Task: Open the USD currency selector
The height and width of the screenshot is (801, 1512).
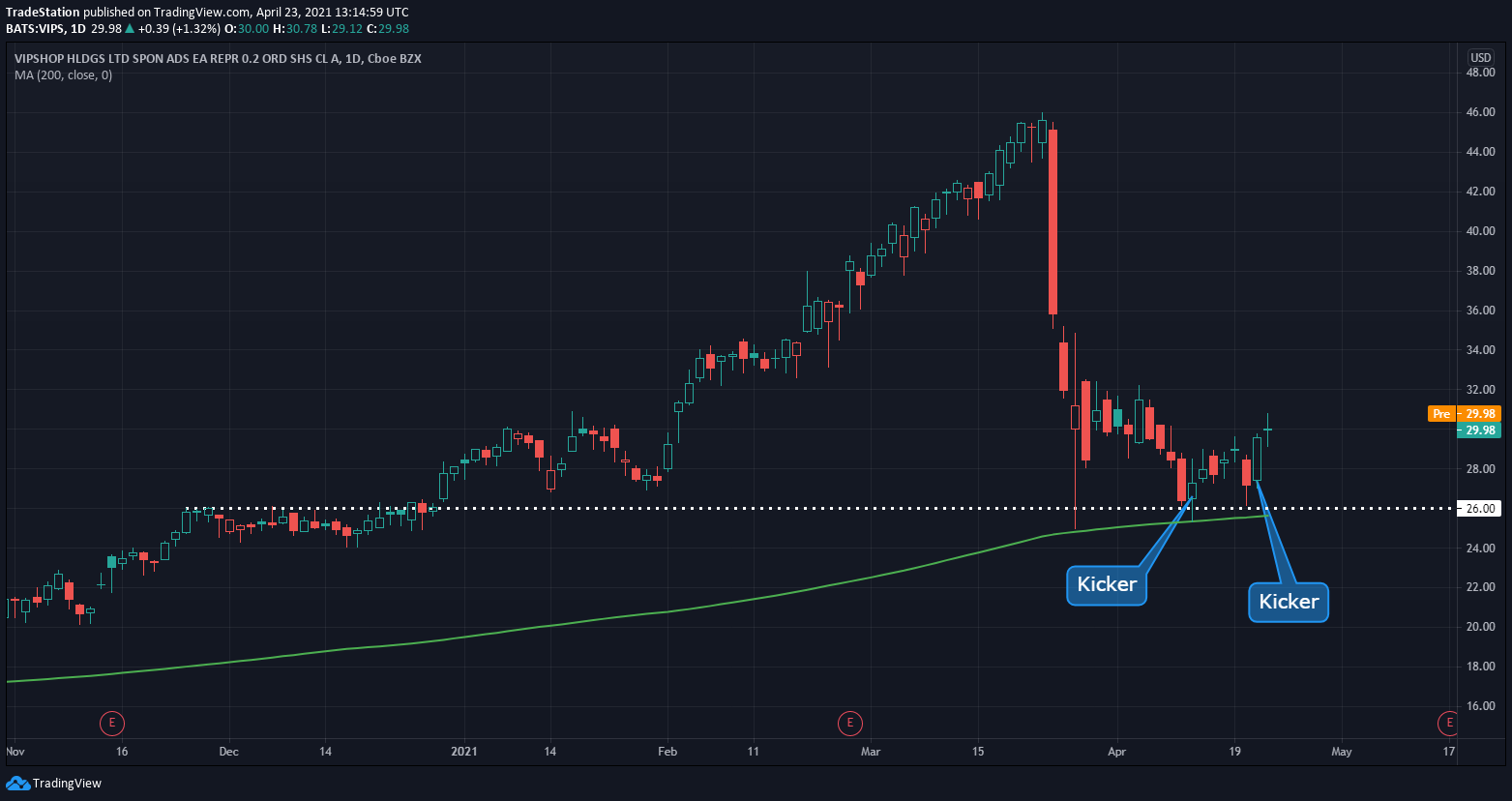Action: [1480, 58]
